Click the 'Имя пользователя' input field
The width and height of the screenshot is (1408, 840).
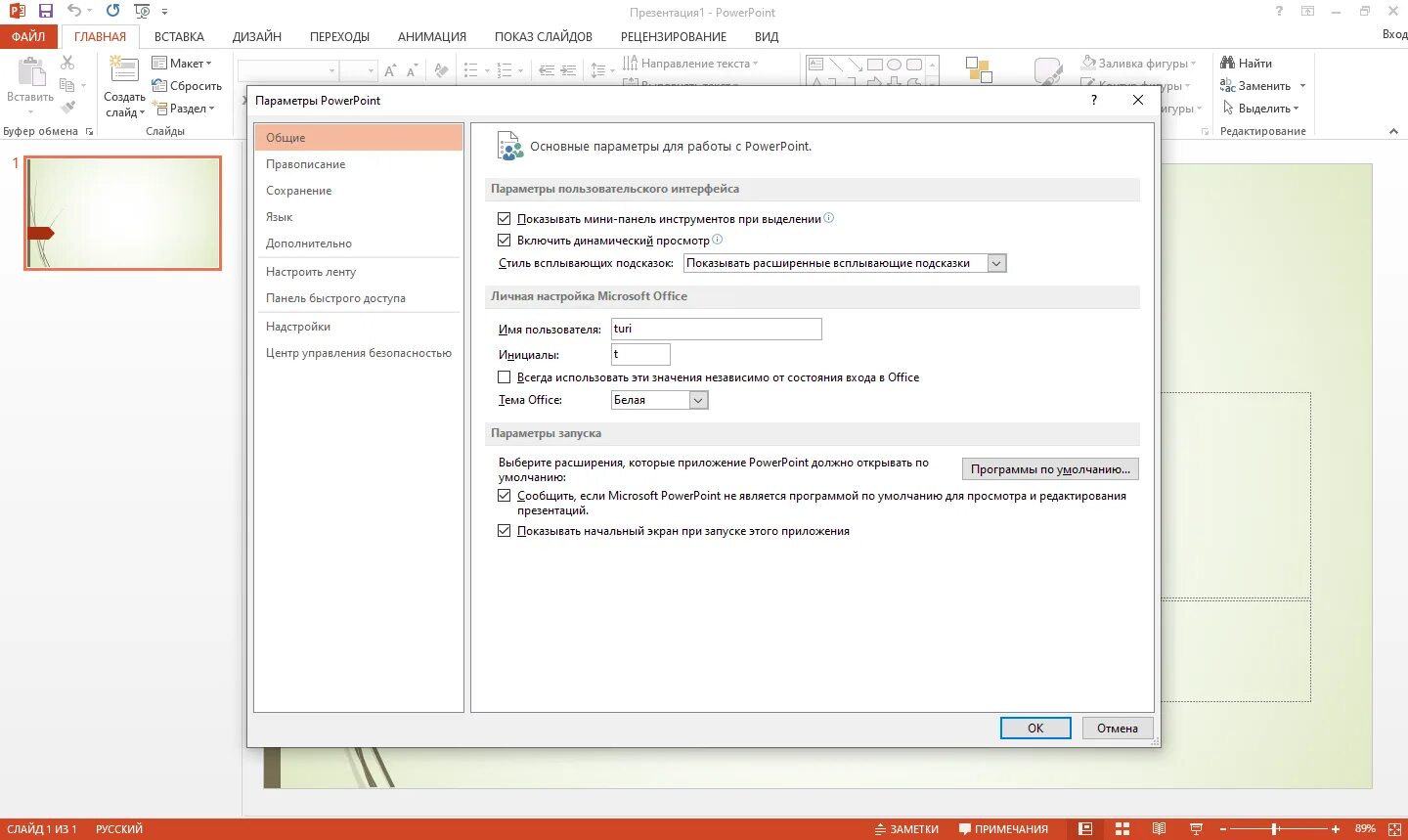tap(717, 329)
